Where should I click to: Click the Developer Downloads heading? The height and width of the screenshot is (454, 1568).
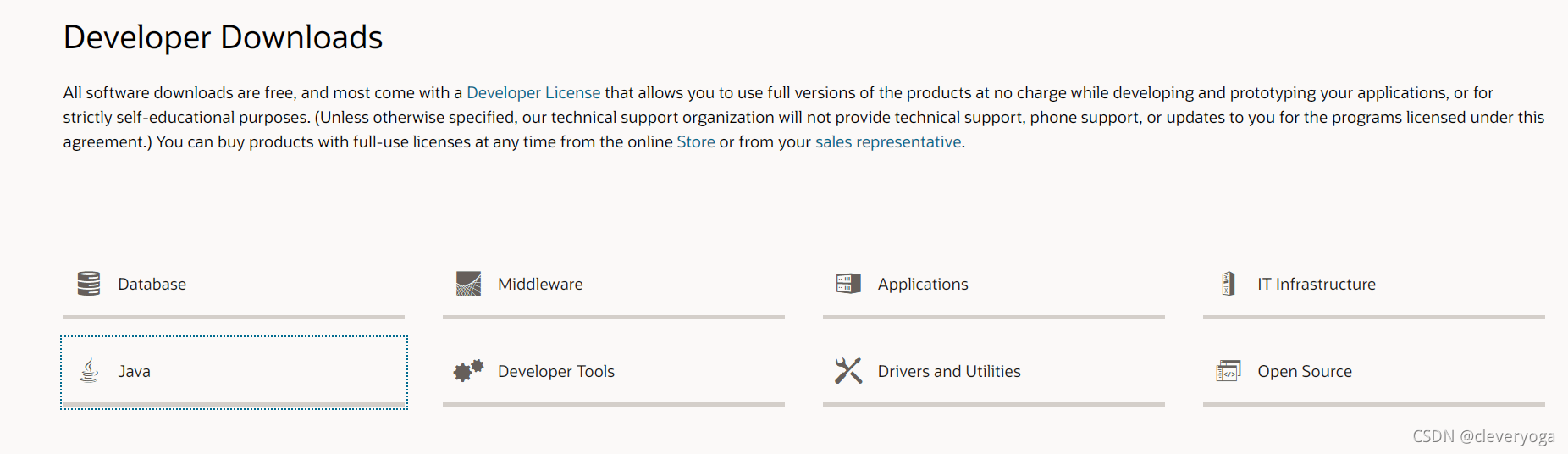(224, 37)
